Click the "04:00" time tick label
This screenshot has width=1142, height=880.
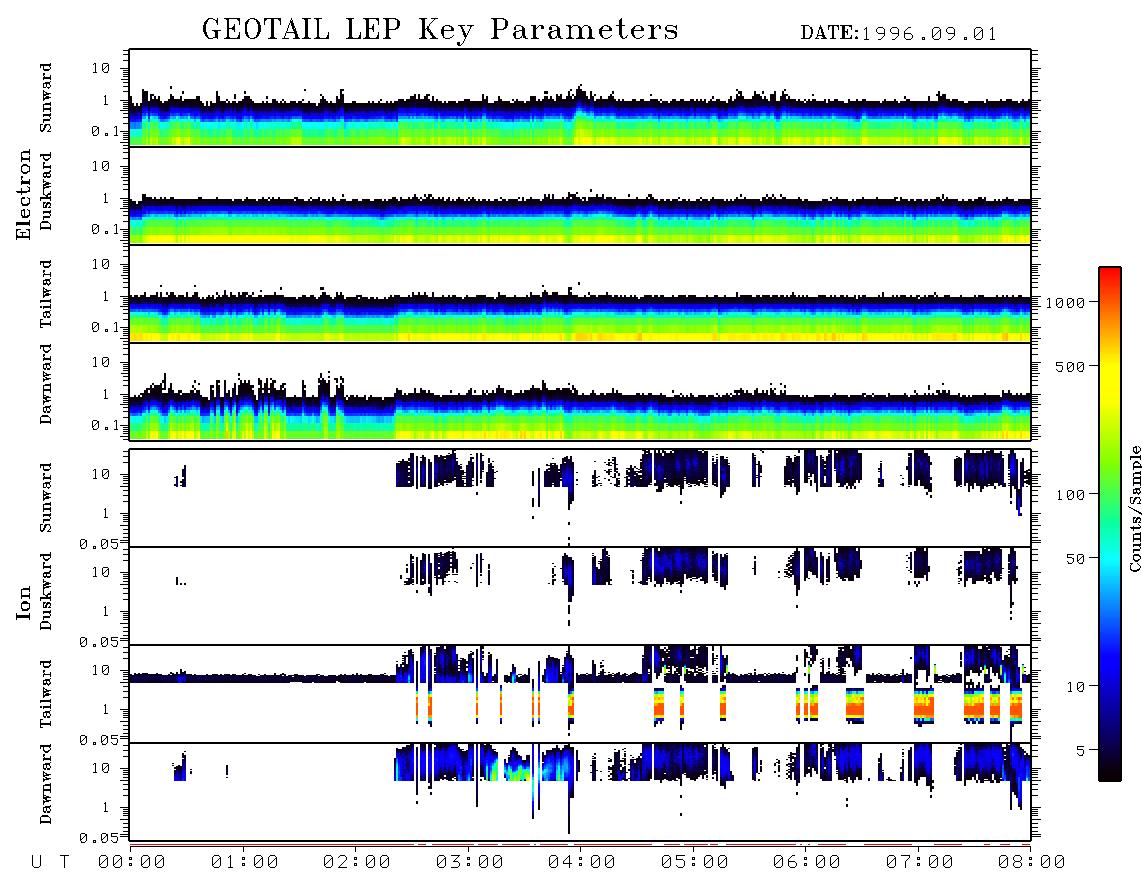click(582, 862)
